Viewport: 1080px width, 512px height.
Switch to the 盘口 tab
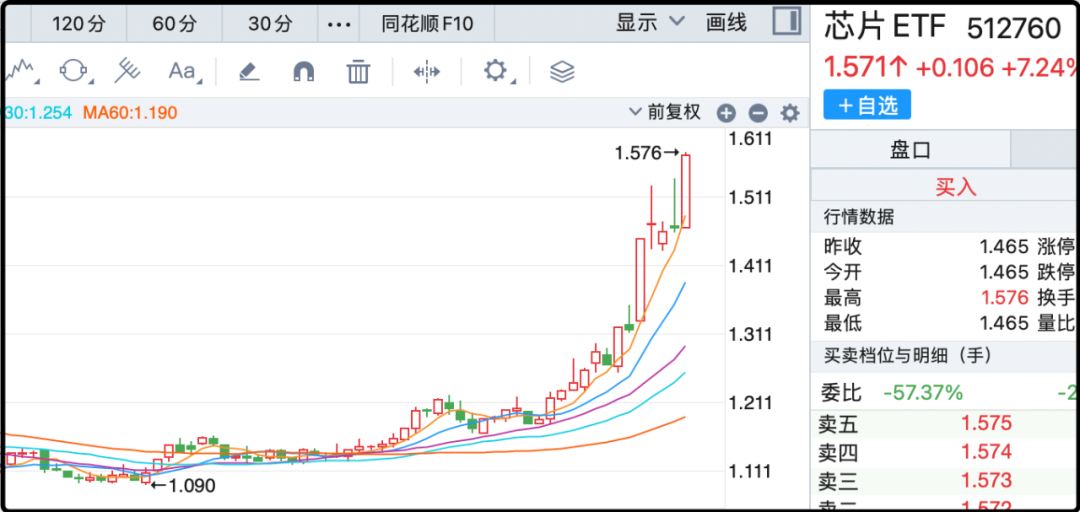(x=910, y=150)
